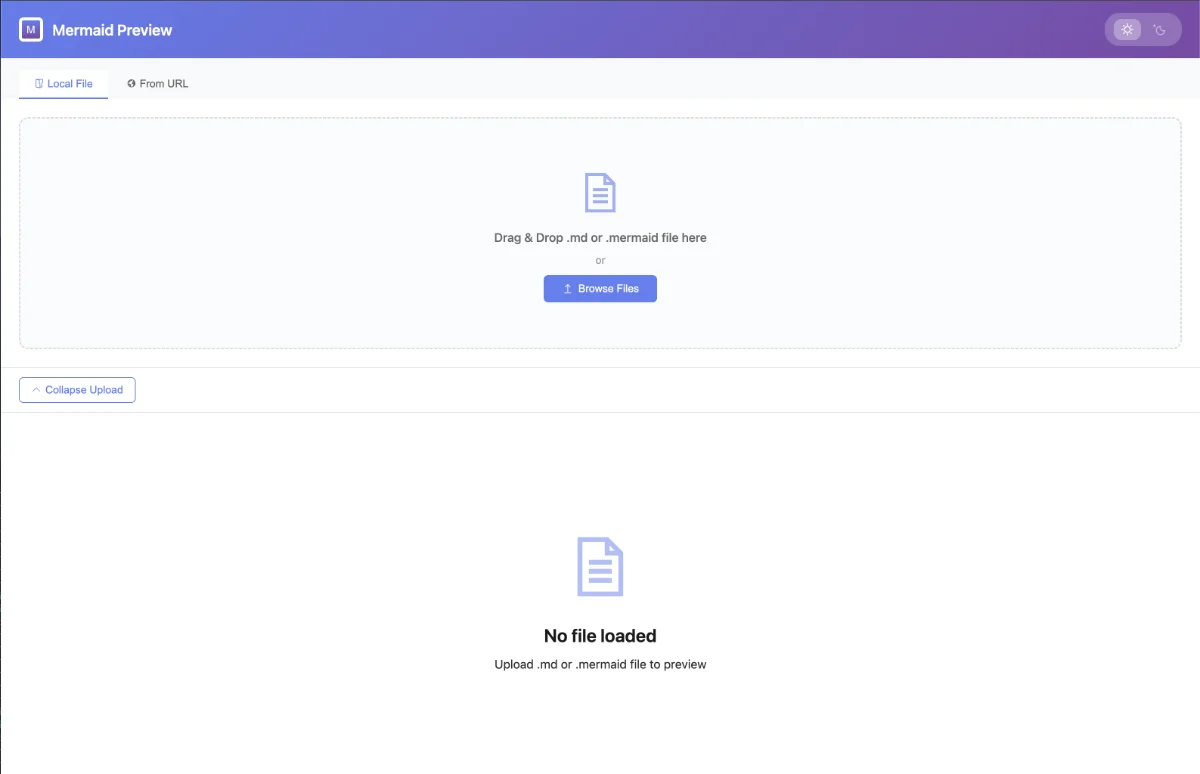Click the large document icon above No file loaded
Screen dimensions: 1200x774
coord(600,567)
